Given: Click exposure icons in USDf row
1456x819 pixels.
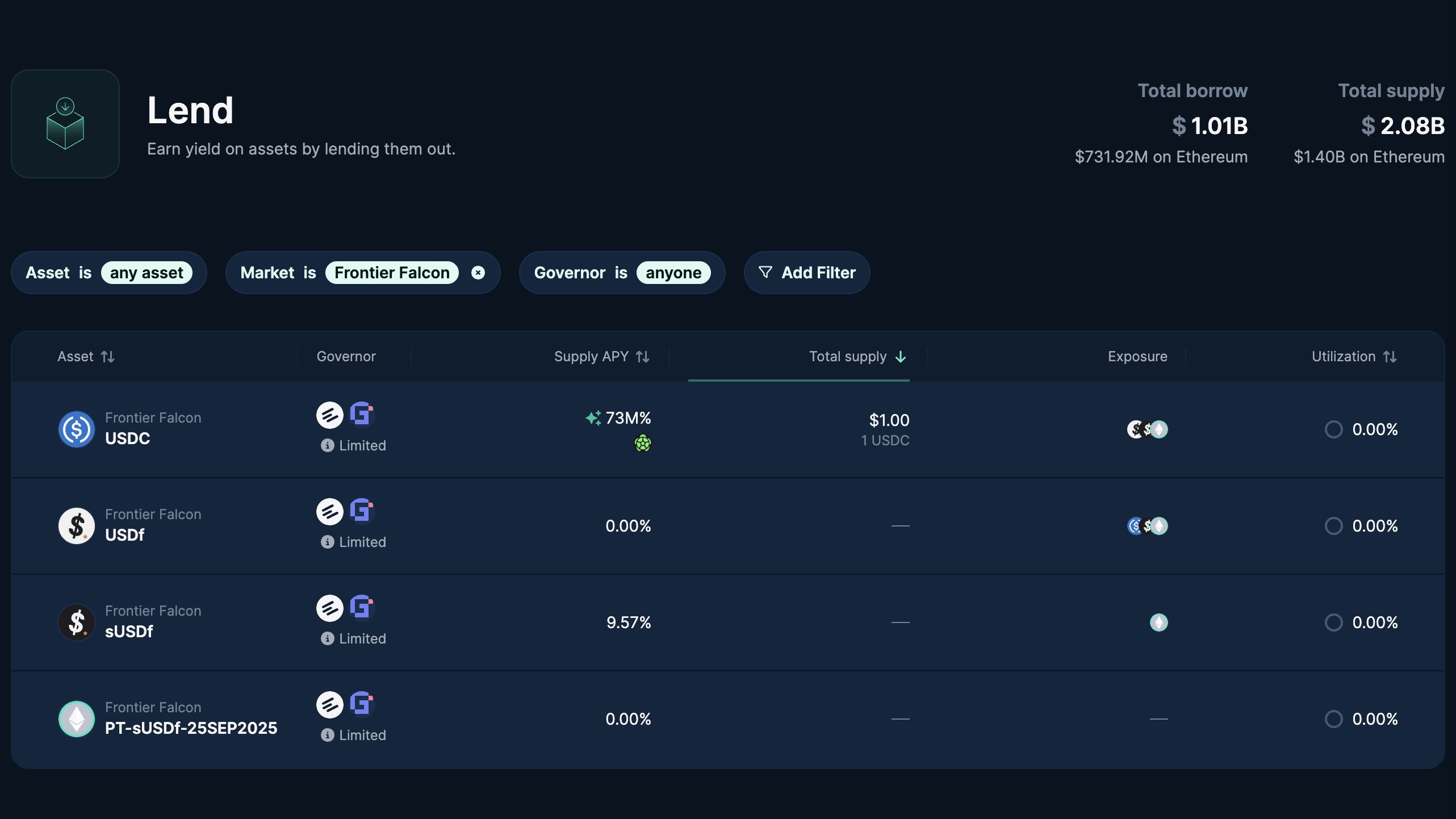Looking at the screenshot, I should click(x=1148, y=526).
